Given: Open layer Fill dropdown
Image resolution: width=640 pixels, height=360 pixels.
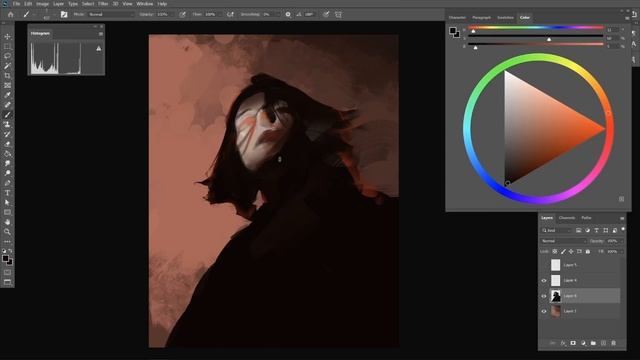Looking at the screenshot, I should (621, 252).
